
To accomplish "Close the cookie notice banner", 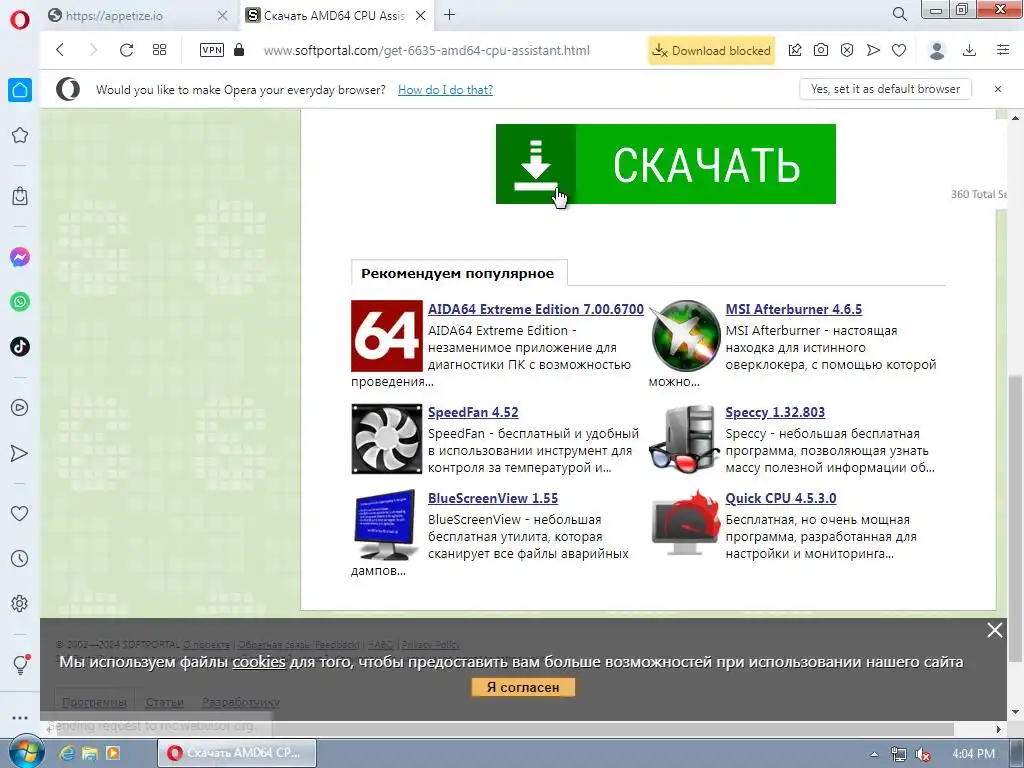I will point(995,630).
